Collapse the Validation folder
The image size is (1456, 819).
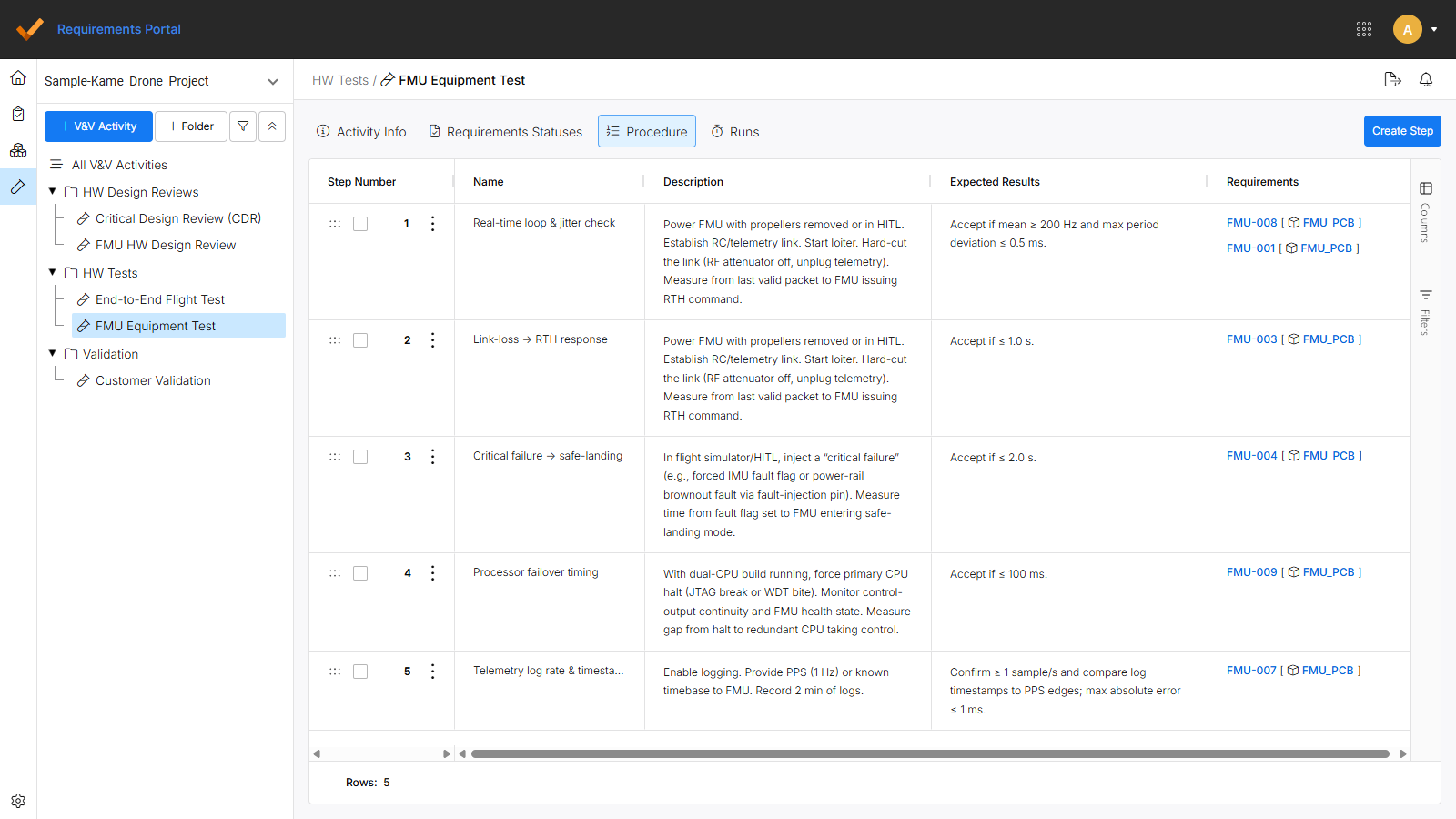52,353
